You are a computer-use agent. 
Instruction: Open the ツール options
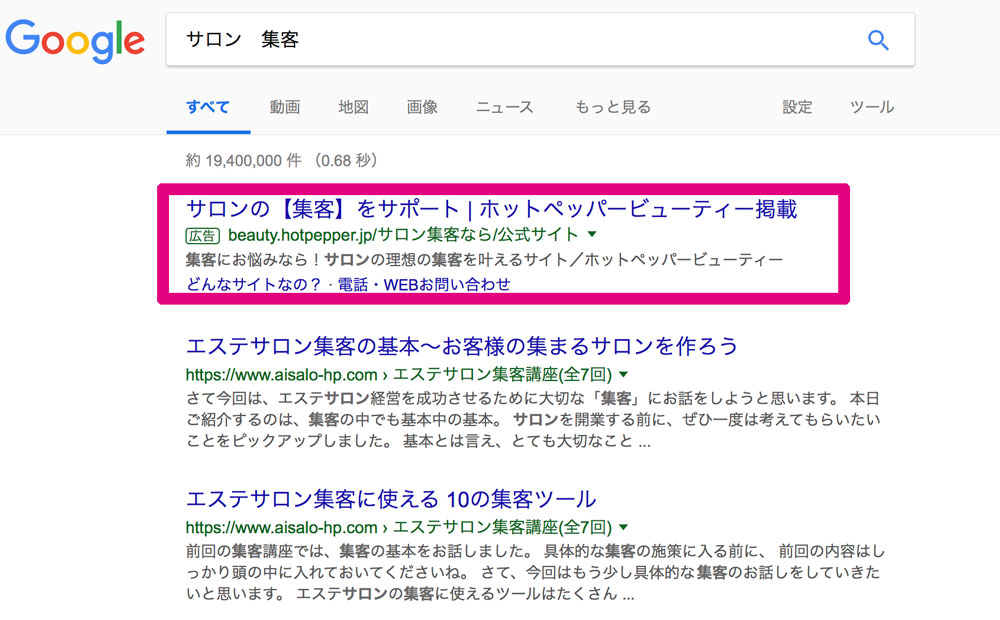click(872, 107)
